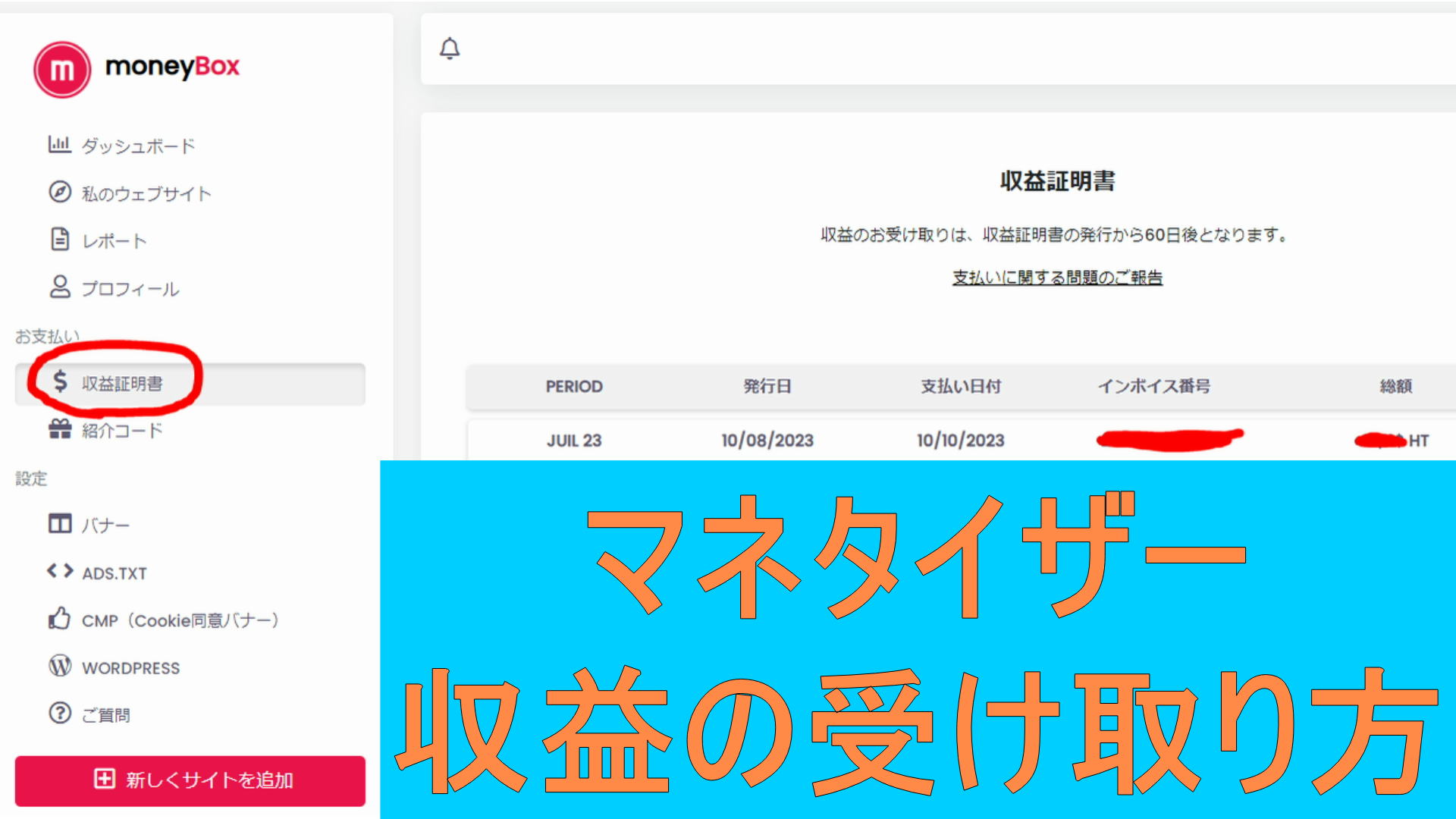Click the thumbs-up CMP icon

pos(60,619)
